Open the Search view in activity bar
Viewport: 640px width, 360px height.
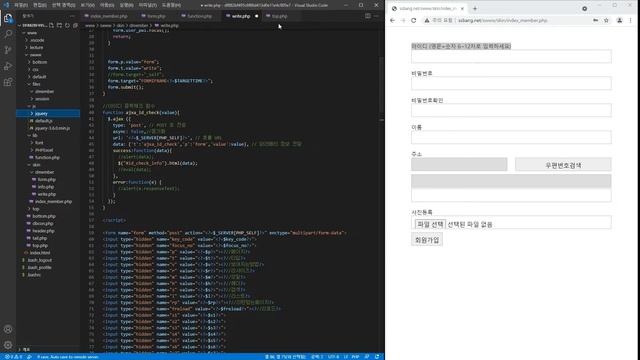(x=8, y=34)
